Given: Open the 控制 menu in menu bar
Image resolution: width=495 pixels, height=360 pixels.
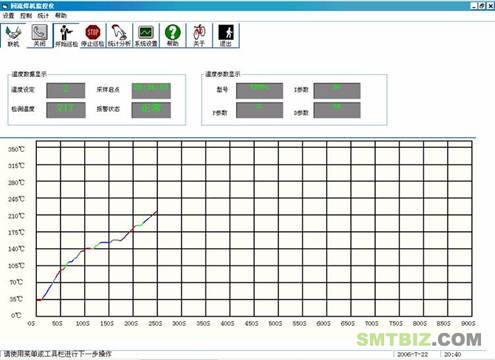Looking at the screenshot, I should (x=26, y=16).
